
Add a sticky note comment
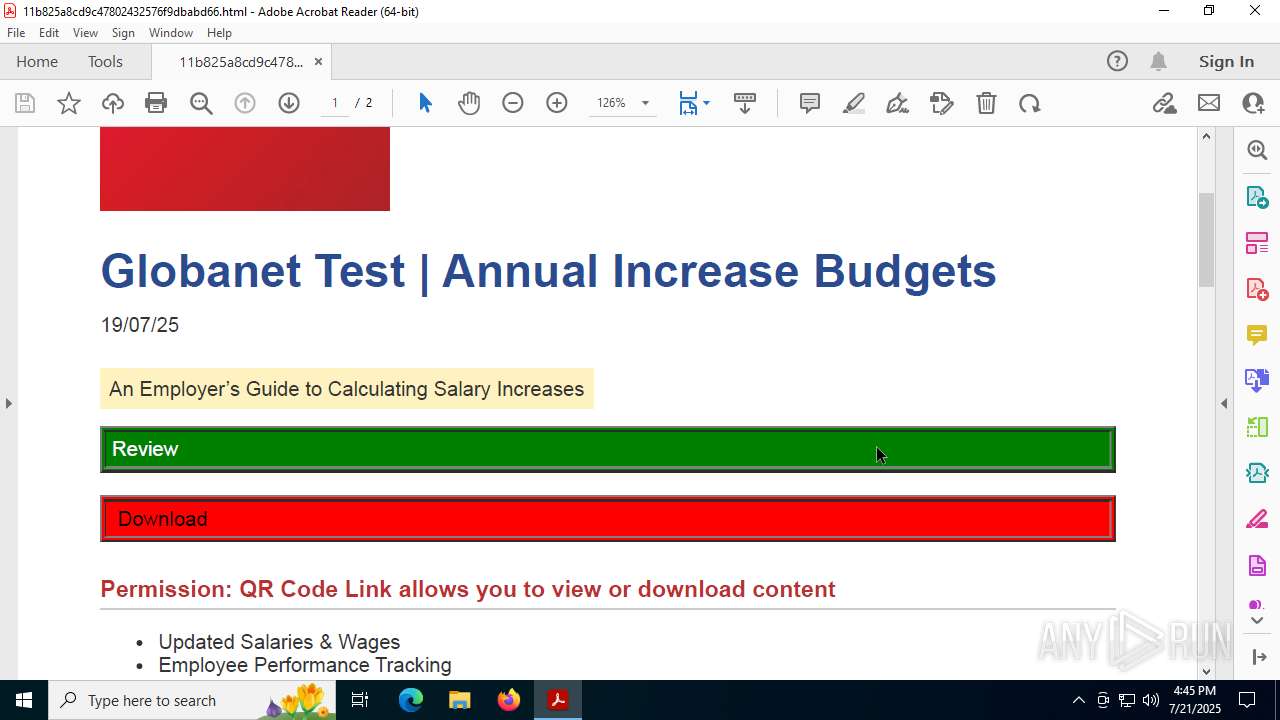[810, 103]
